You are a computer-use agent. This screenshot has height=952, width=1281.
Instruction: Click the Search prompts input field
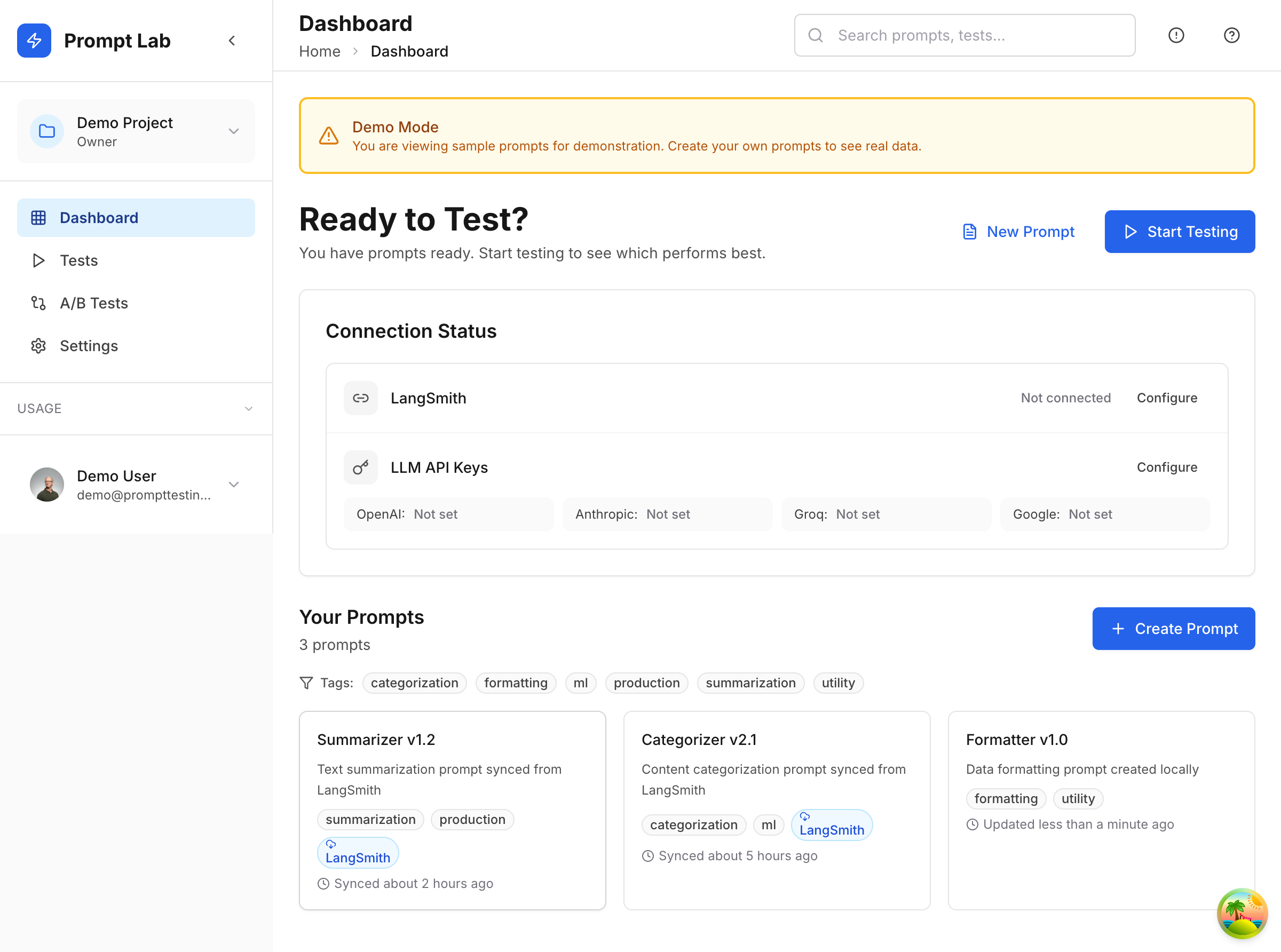(974, 35)
